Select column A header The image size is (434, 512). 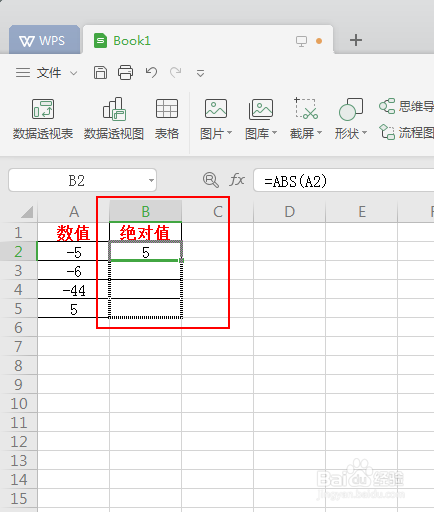coord(73,212)
